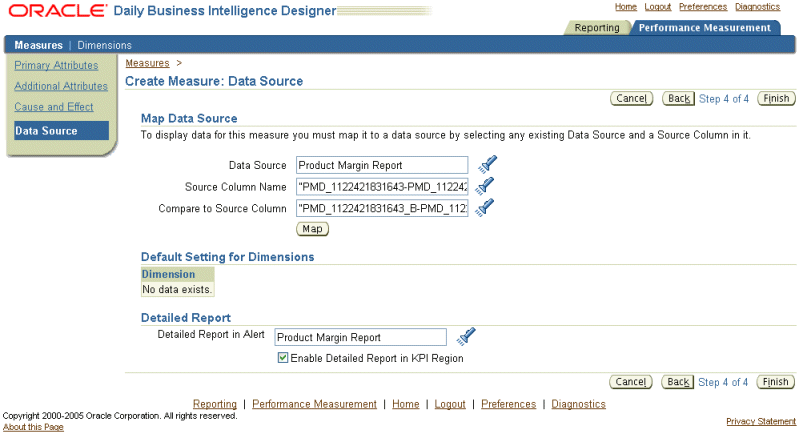Click the Oracle logo
799x434 pixels.
[58, 10]
